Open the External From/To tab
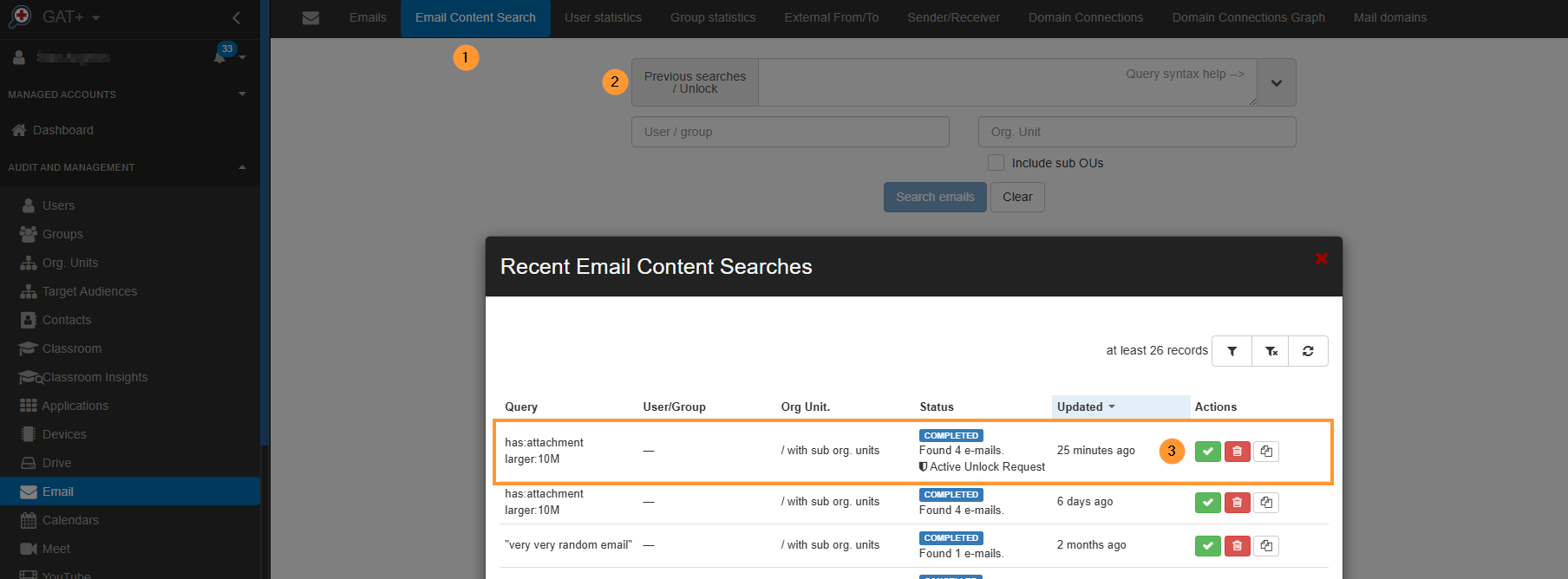This screenshot has height=579, width=1568. click(831, 17)
